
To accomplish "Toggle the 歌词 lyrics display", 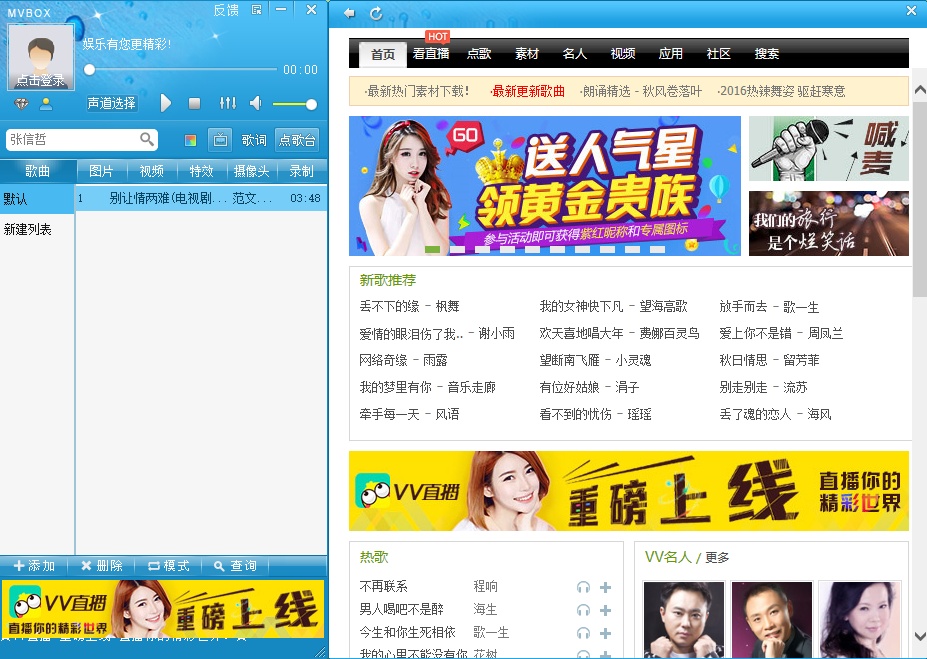I will (254, 140).
